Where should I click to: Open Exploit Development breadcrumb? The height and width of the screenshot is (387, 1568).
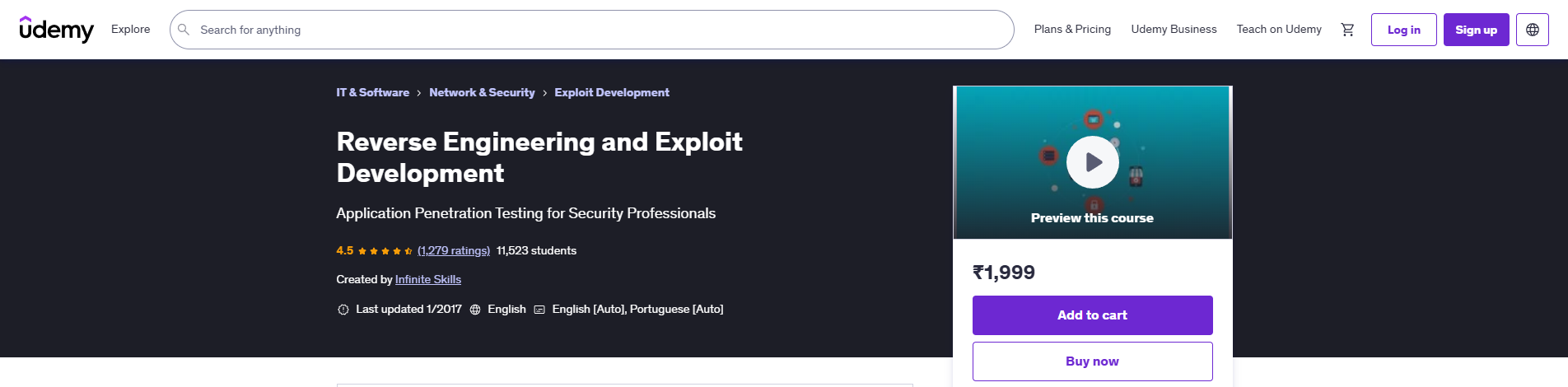click(612, 92)
